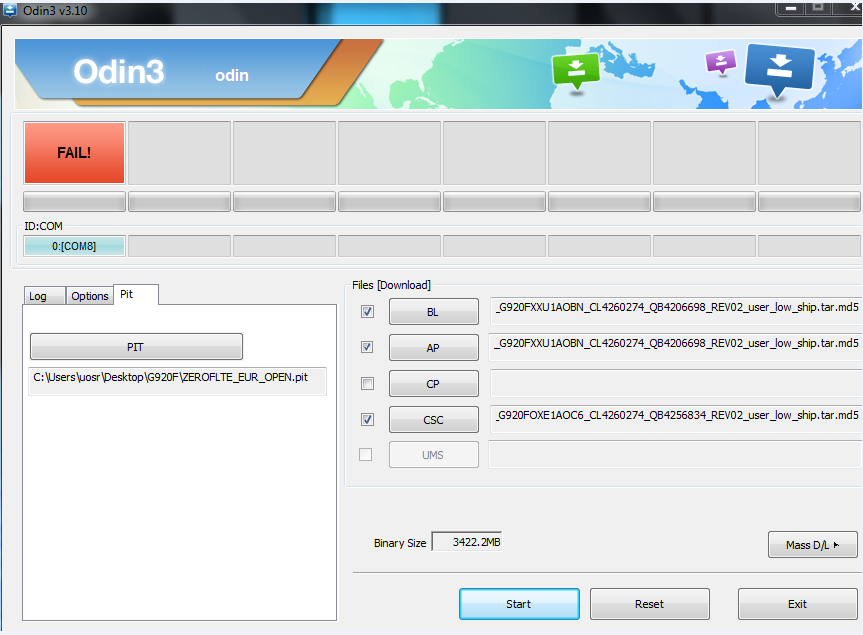Screen dimensions: 863x635
Task: Click the Odin3 logo in banner
Action: [x=119, y=72]
